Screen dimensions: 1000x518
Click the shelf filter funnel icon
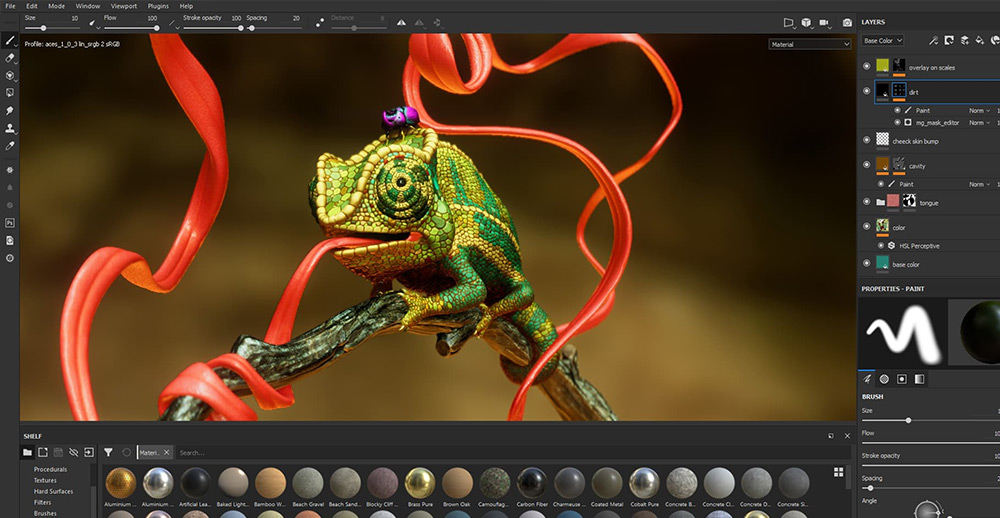coord(108,452)
